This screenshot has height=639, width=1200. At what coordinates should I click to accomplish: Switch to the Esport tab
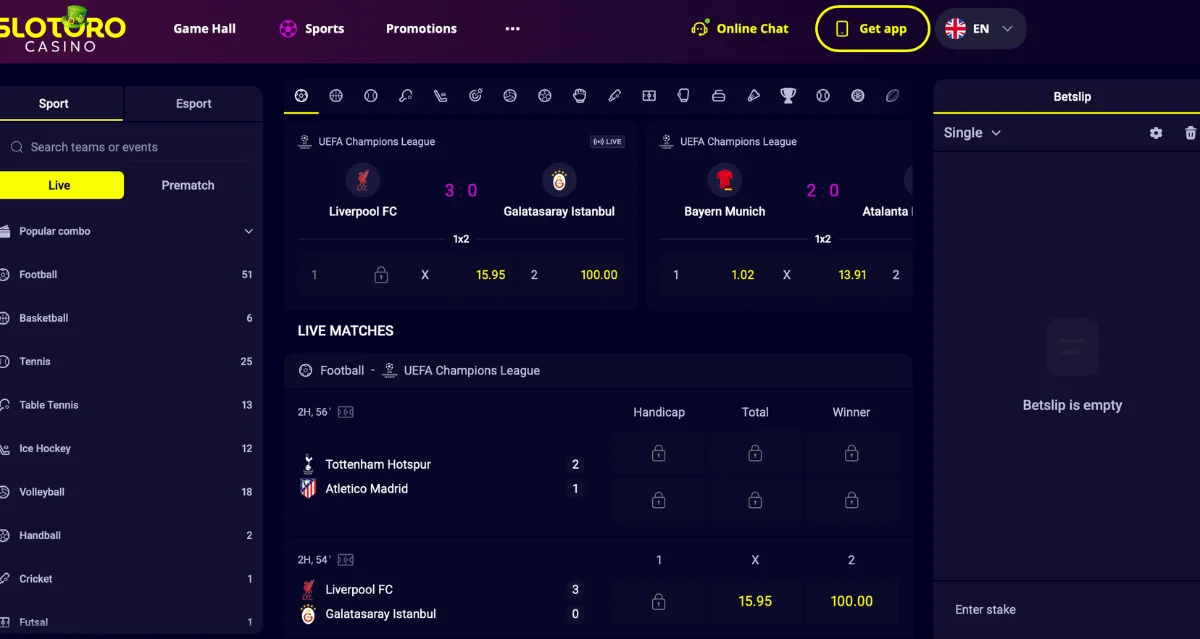coord(194,104)
